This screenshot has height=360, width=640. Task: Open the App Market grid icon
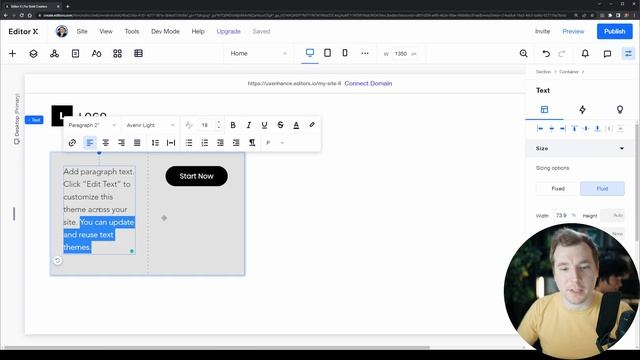click(118, 53)
